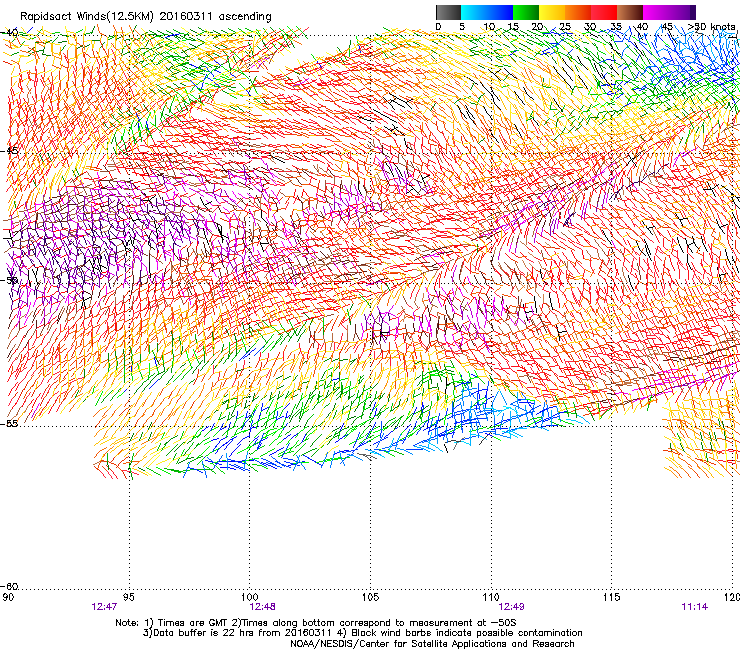Click the dark purple 45-50 knots legend segment

pyautogui.click(x=682, y=12)
